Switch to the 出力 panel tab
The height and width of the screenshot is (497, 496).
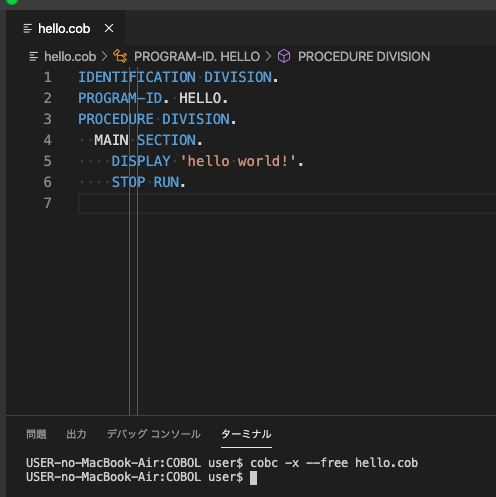pos(76,434)
